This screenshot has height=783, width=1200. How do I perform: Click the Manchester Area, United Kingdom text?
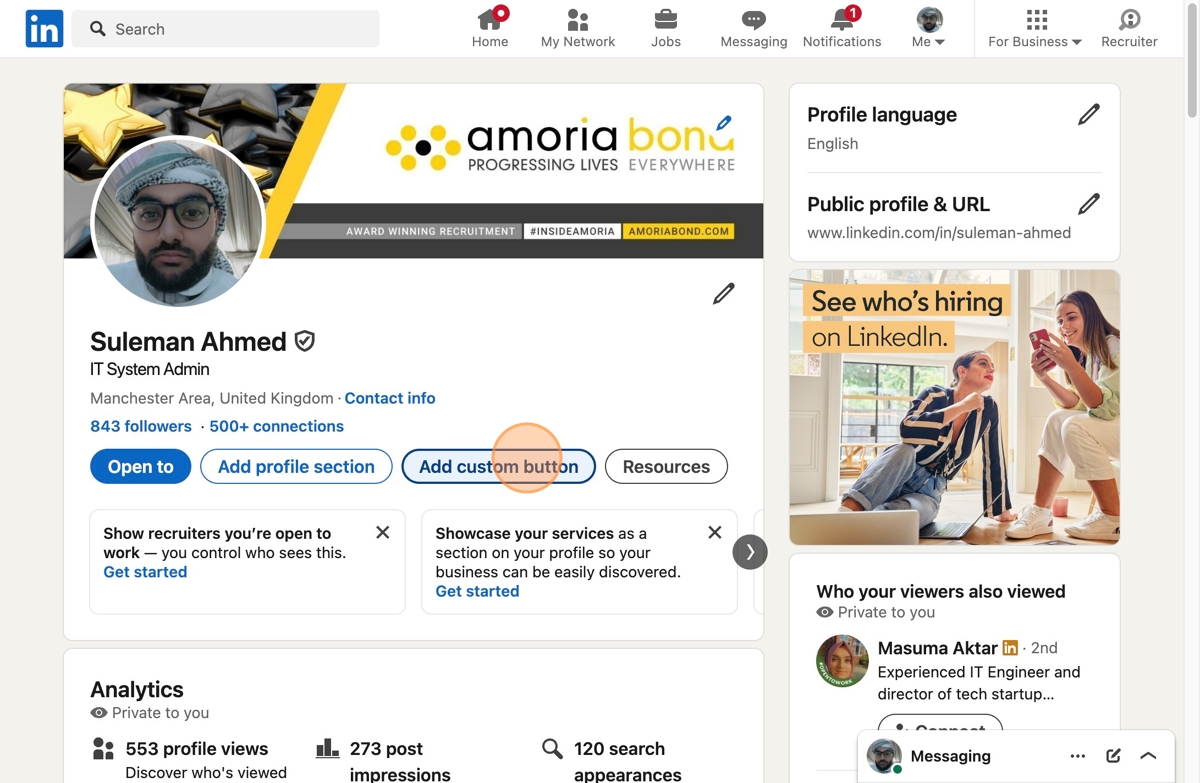tap(212, 398)
